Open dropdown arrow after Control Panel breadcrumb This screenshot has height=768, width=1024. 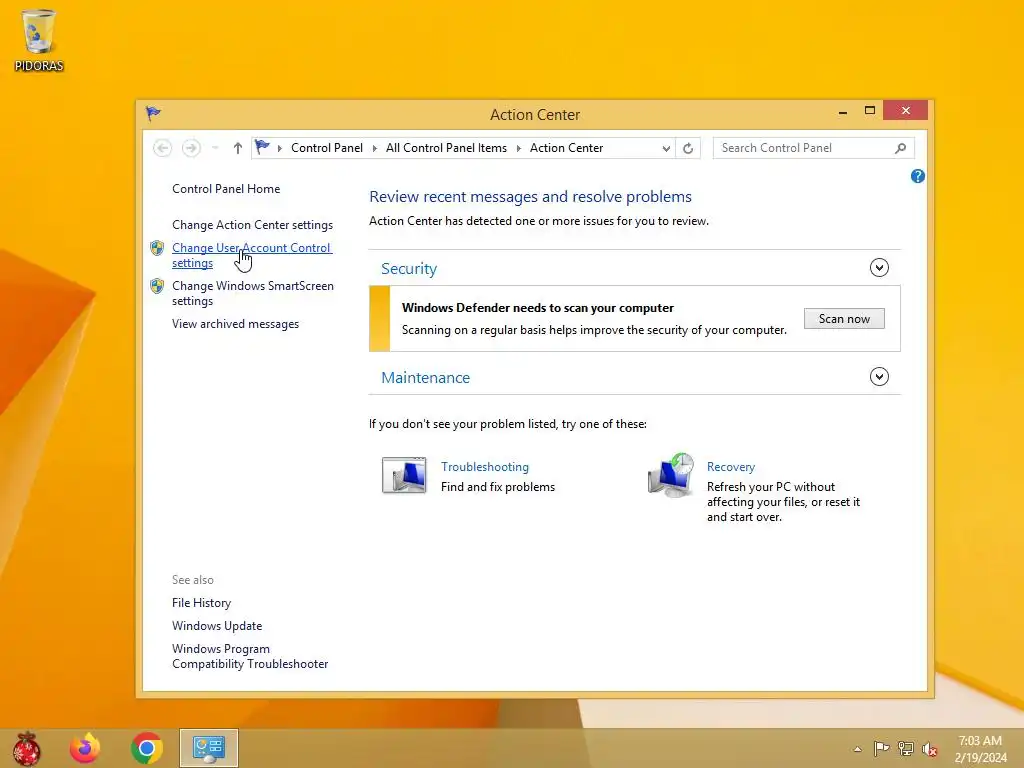[x=375, y=148]
